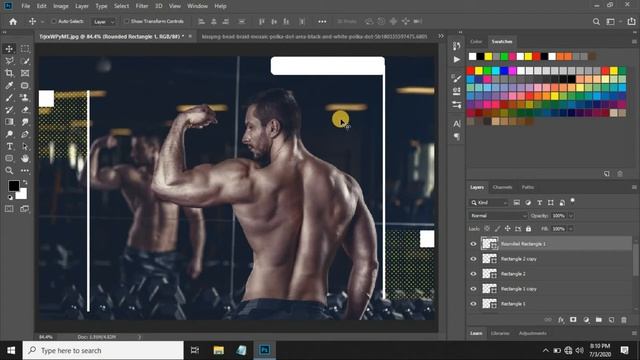Select the Brush tool
The image size is (640, 360).
[9, 98]
